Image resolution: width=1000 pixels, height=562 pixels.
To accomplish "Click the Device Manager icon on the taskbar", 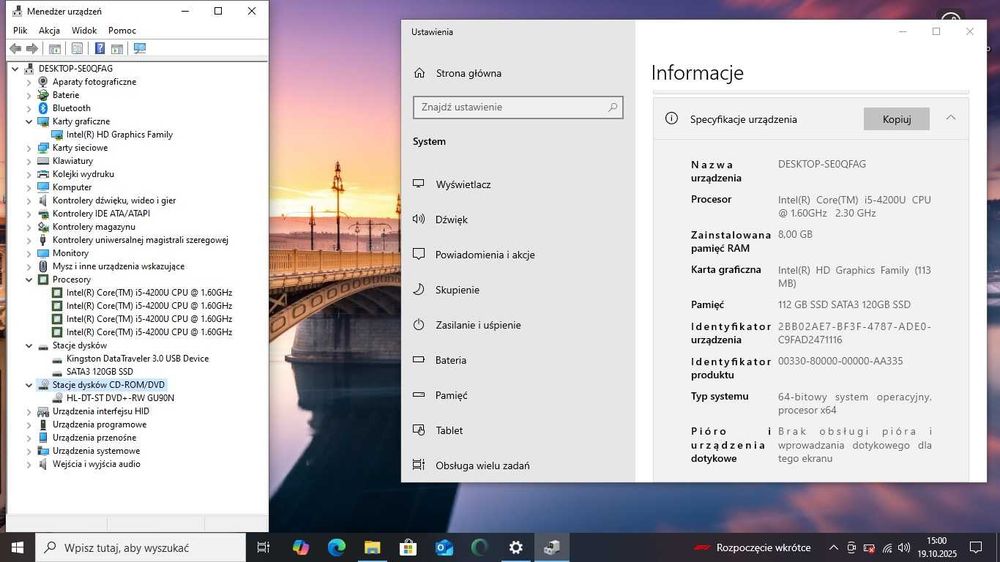I will [552, 547].
